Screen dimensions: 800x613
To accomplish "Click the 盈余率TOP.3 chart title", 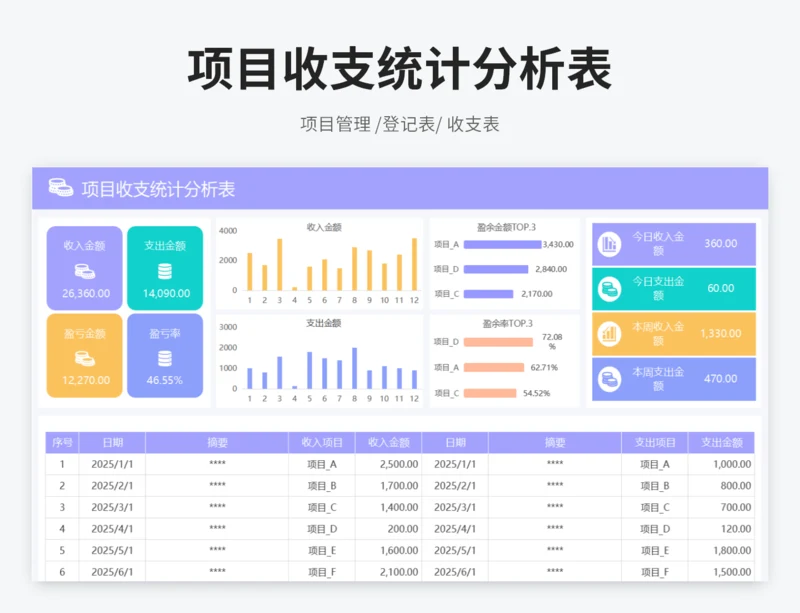I will point(508,324).
